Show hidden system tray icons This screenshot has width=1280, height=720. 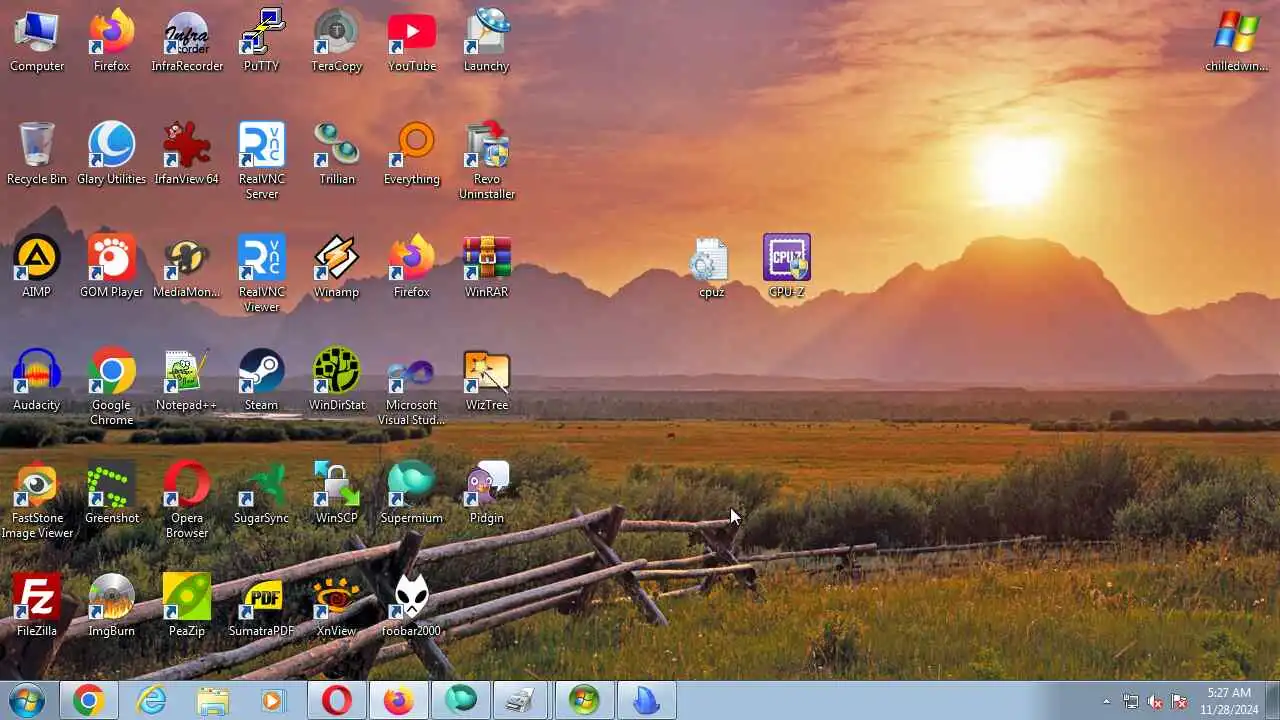(x=1106, y=701)
